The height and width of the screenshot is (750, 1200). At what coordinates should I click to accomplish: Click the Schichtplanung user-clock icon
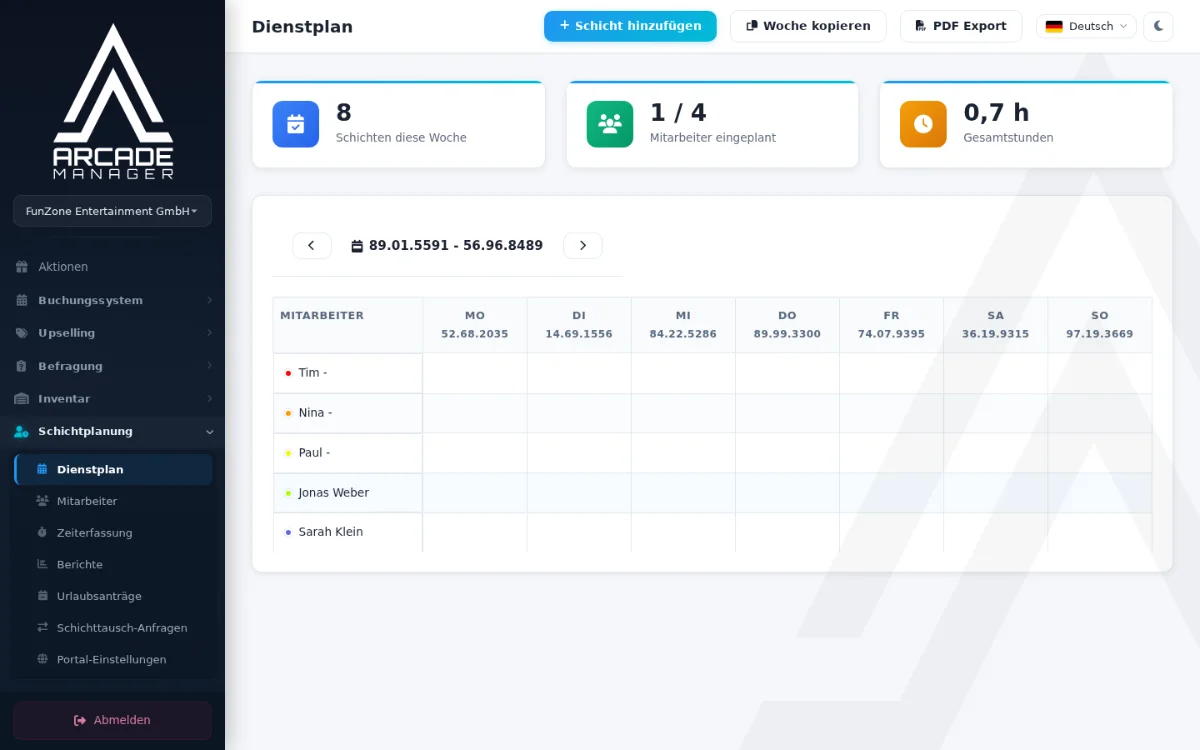coord(21,432)
